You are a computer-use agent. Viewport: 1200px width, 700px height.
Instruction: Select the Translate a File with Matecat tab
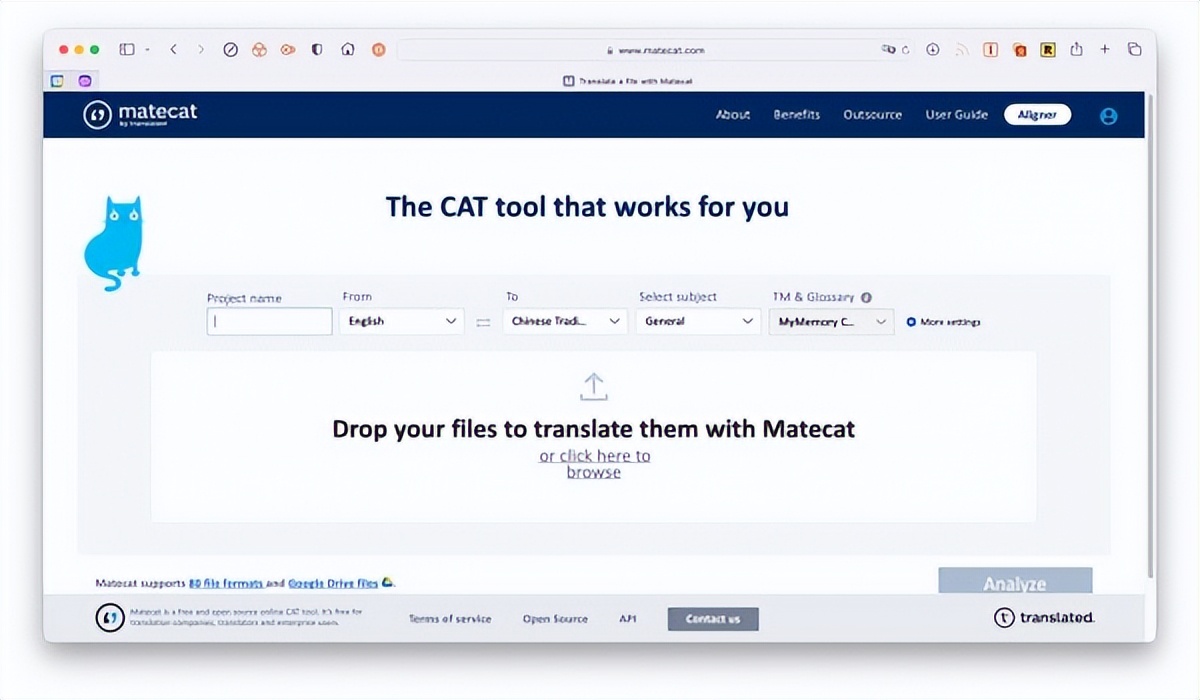[628, 81]
